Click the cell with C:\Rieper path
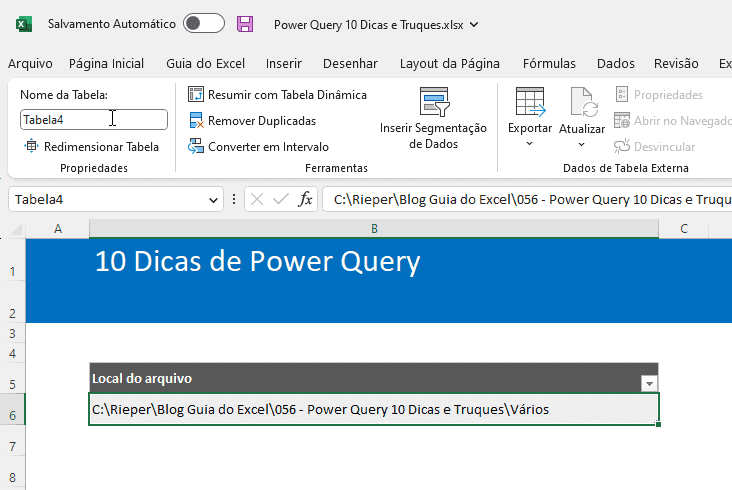The image size is (732, 490). [x=373, y=409]
